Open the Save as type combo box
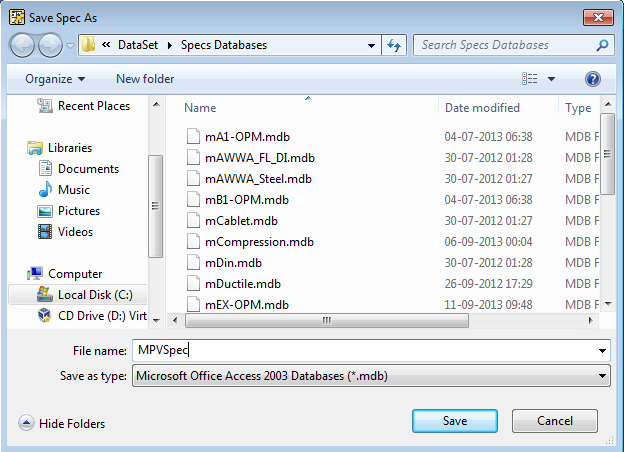 [x=371, y=376]
